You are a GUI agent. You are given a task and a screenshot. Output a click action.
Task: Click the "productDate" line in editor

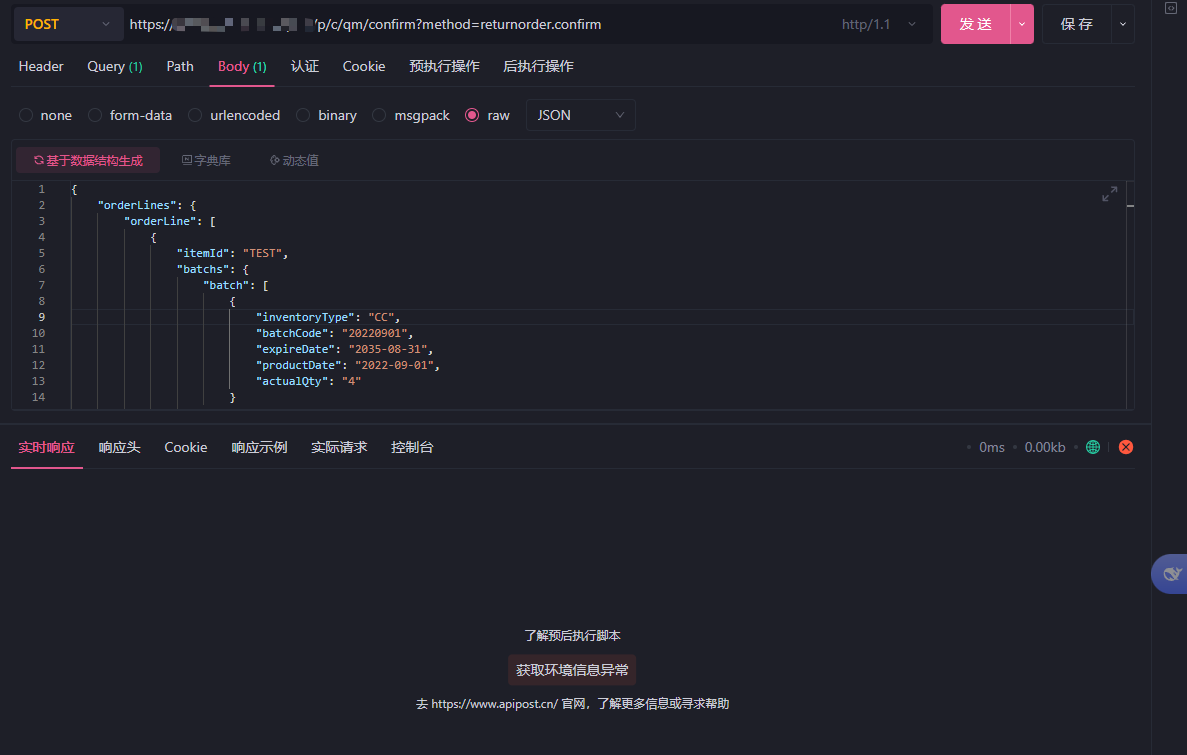347,365
